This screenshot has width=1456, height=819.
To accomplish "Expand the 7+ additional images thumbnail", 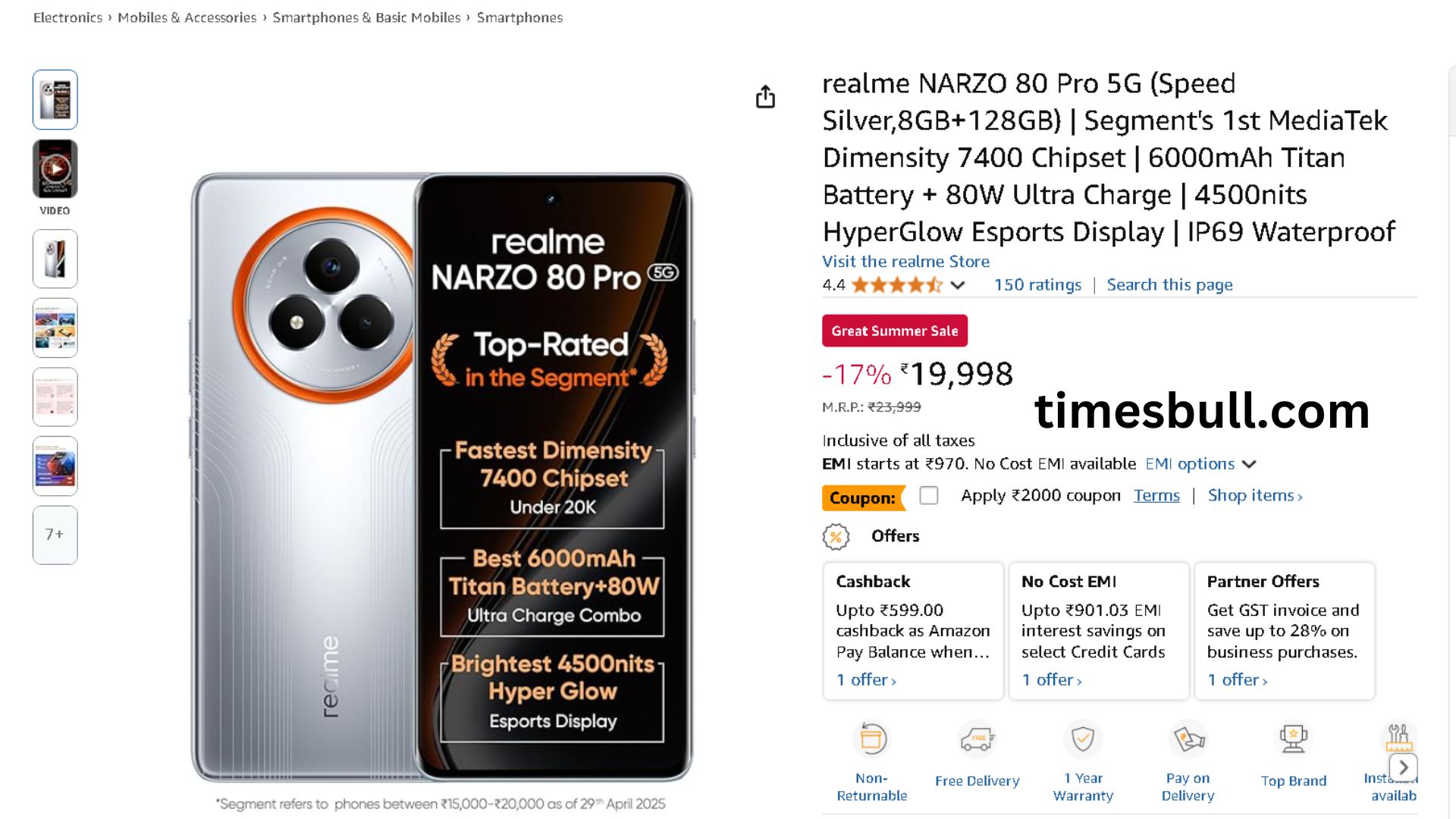I will coord(55,534).
